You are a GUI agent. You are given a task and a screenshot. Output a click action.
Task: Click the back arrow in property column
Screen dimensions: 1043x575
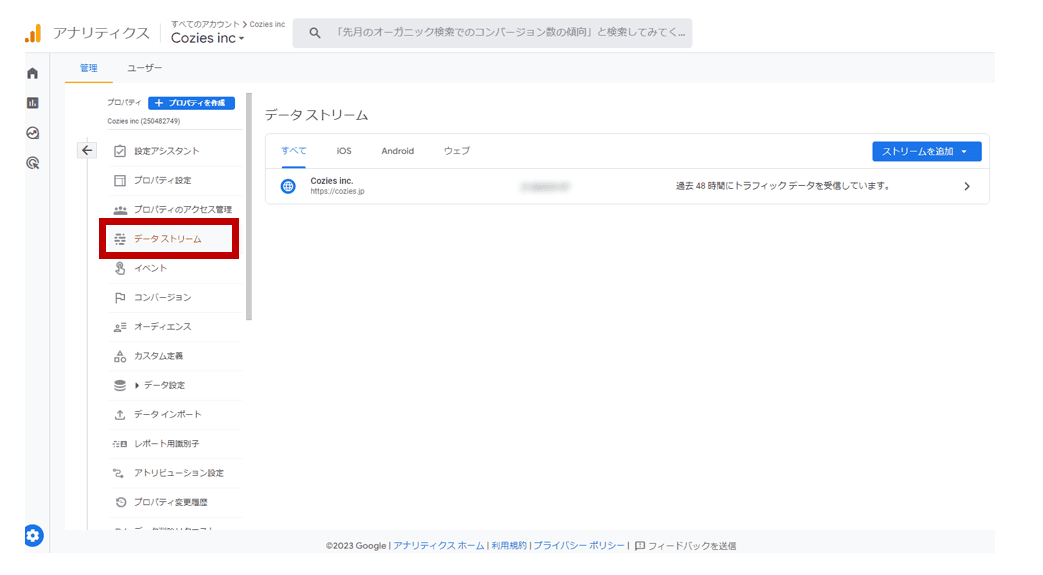[87, 150]
